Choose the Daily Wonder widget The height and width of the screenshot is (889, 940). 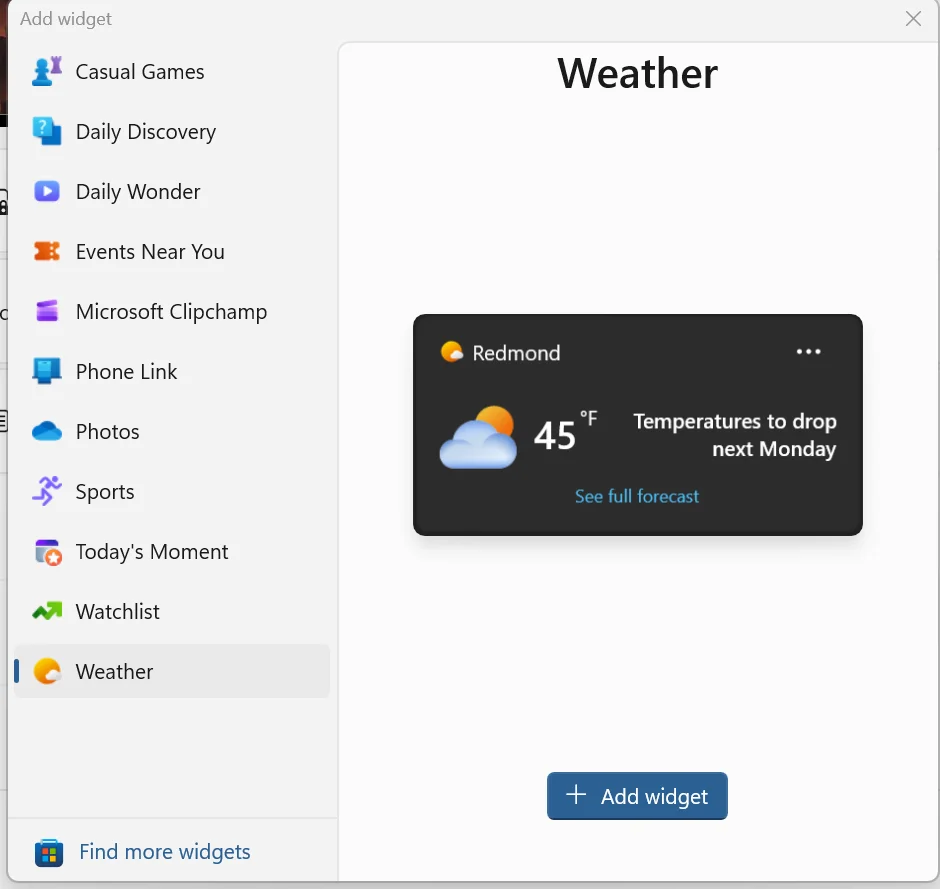point(172,191)
